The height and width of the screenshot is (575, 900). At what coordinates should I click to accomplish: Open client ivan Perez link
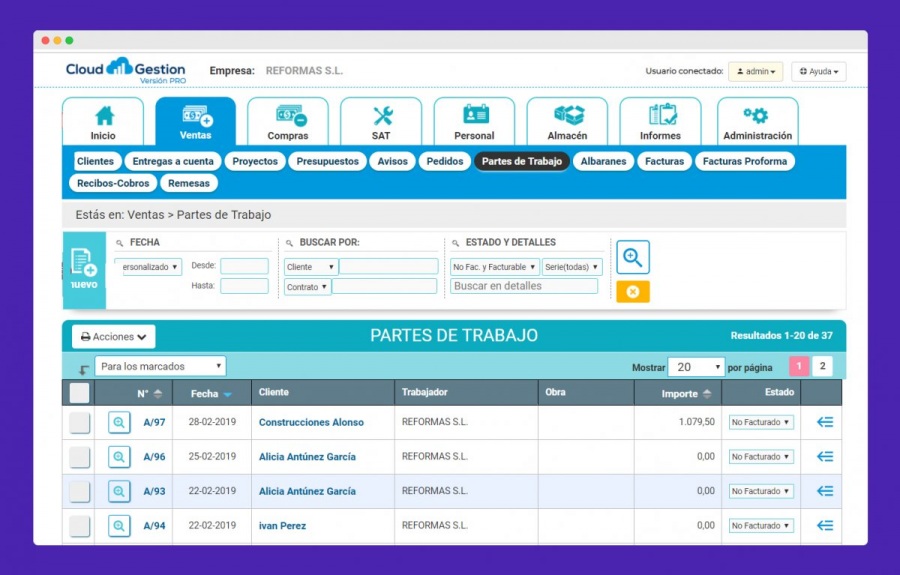282,526
